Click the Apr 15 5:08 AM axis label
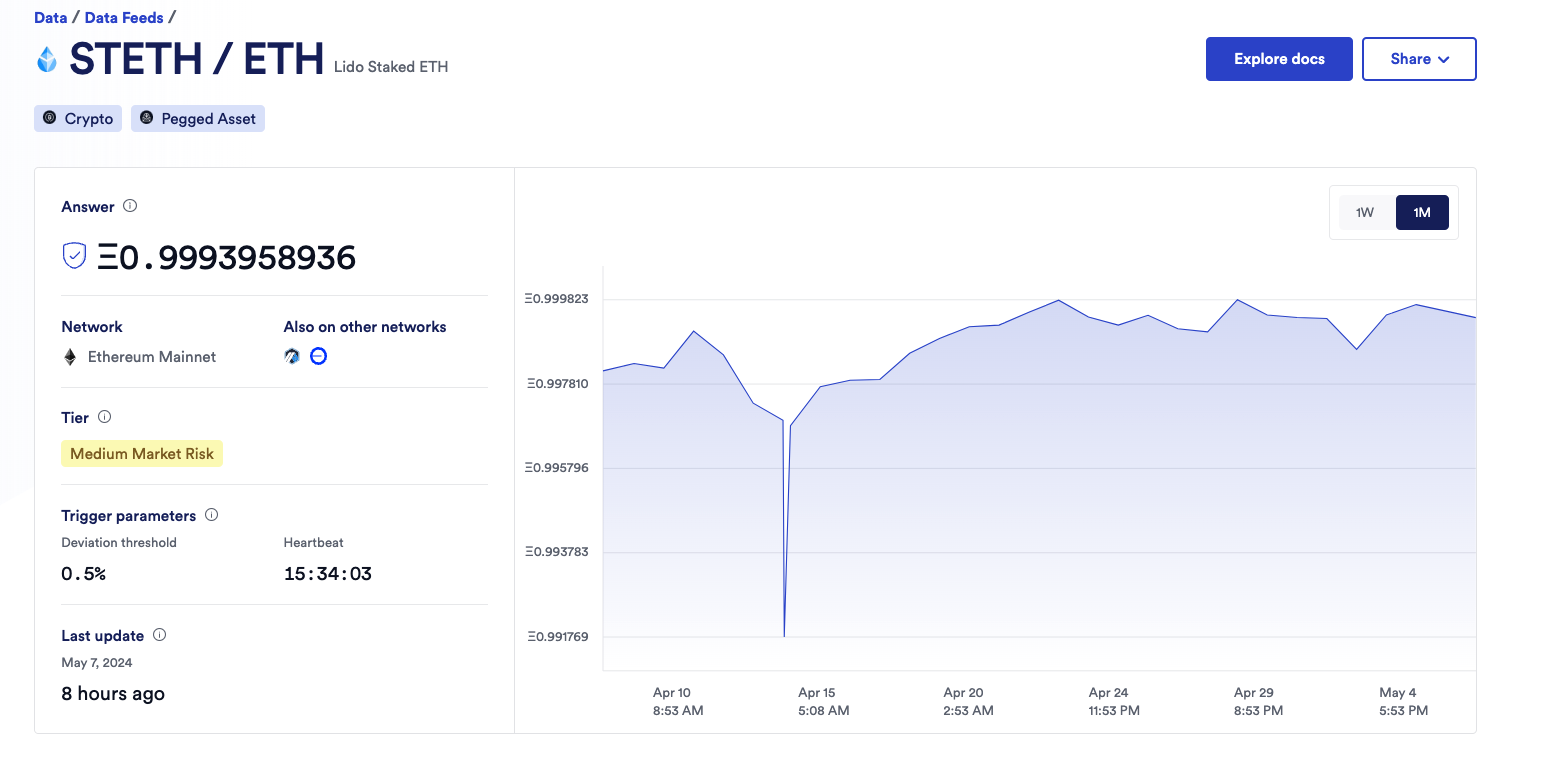The image size is (1552, 781). 824,701
